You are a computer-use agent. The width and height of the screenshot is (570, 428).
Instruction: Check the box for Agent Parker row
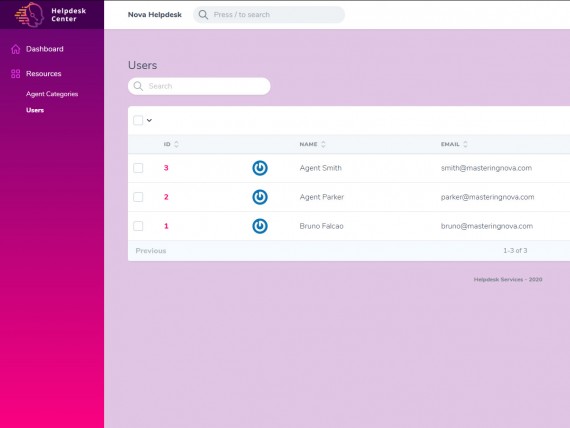[138, 197]
